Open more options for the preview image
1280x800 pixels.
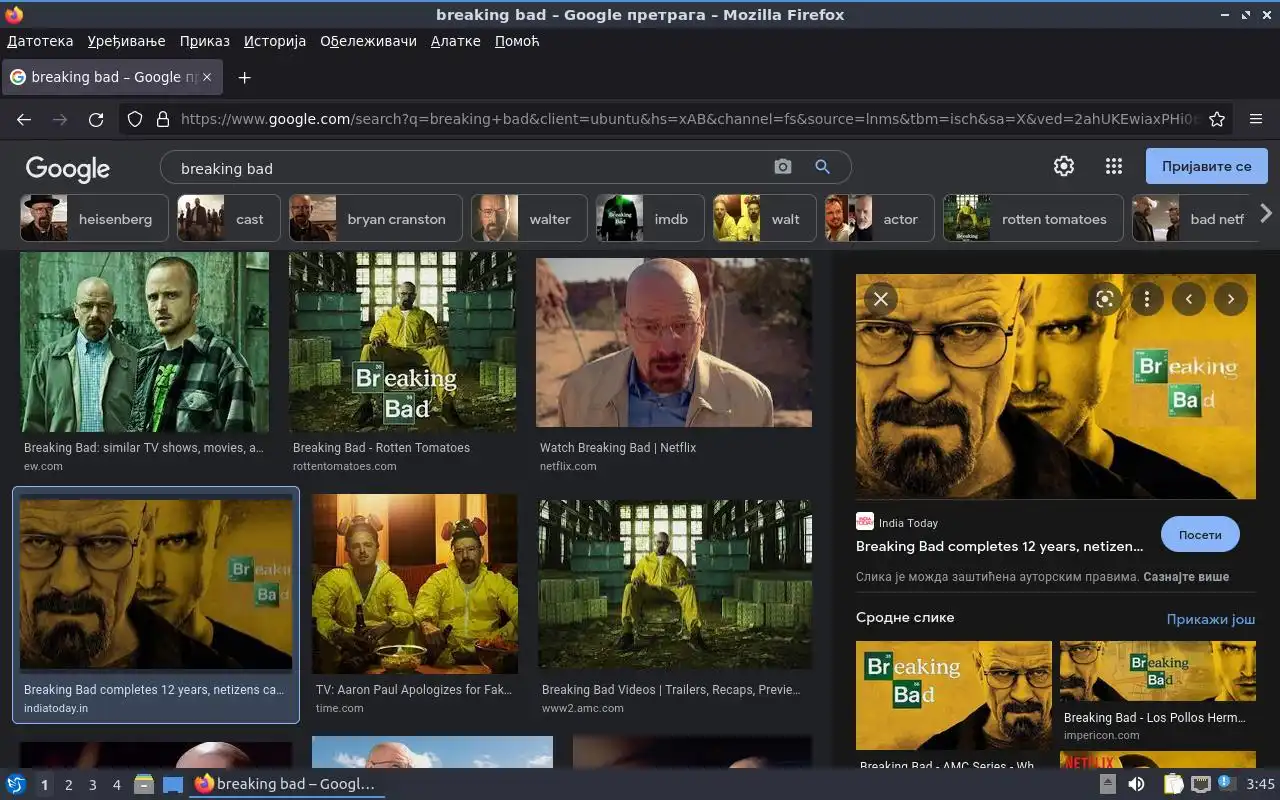click(1147, 298)
